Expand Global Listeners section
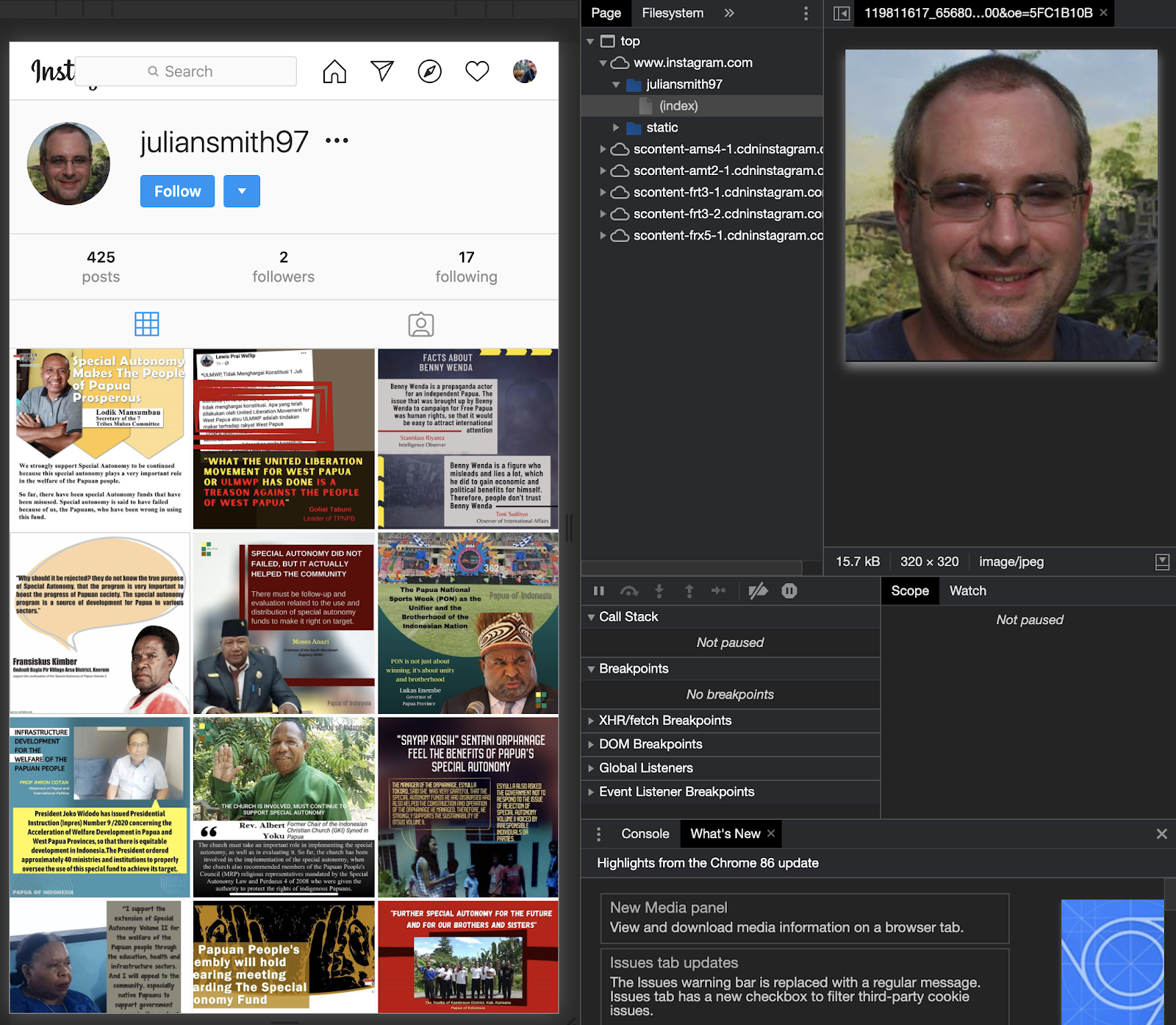This screenshot has width=1176, height=1025. point(730,768)
